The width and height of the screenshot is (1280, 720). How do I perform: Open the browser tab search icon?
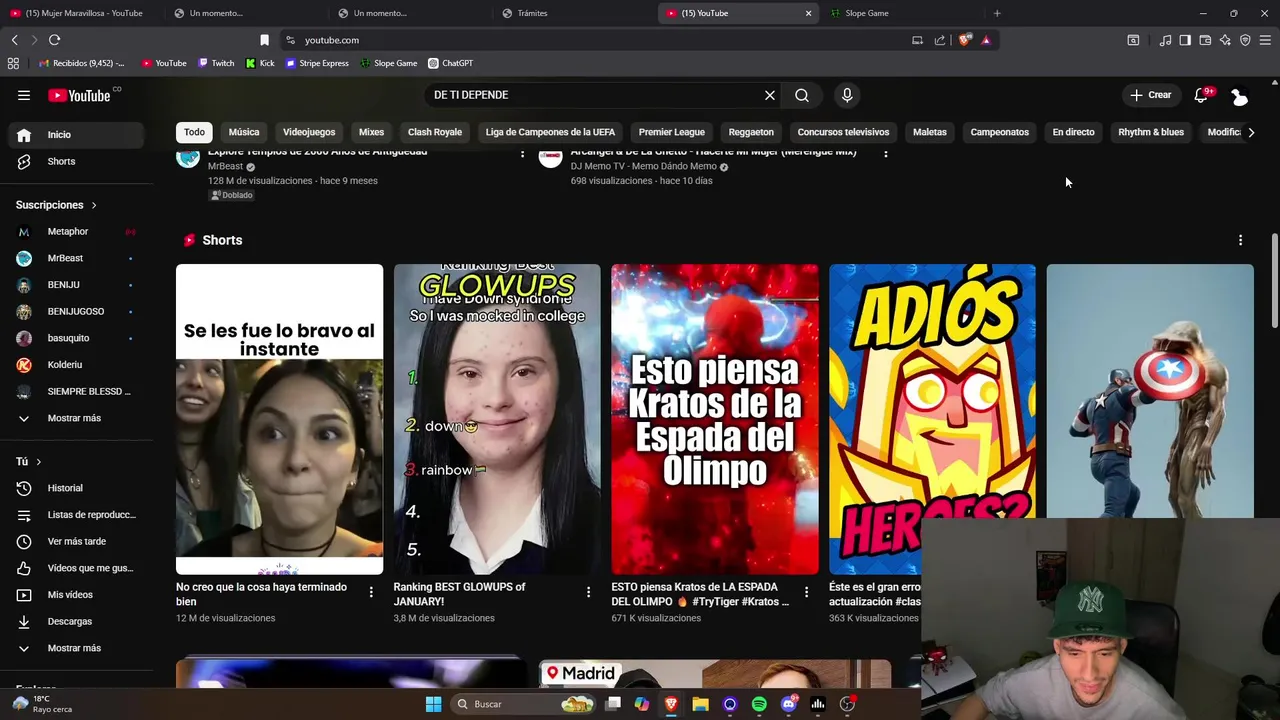[1133, 40]
